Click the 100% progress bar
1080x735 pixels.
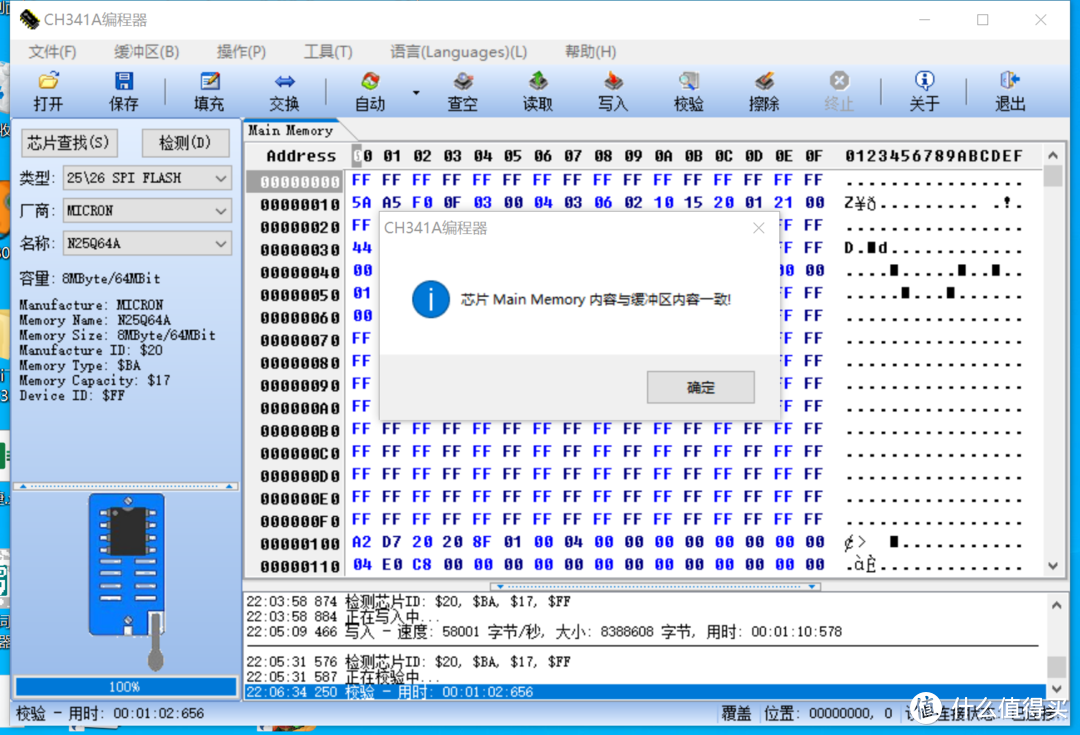125,687
